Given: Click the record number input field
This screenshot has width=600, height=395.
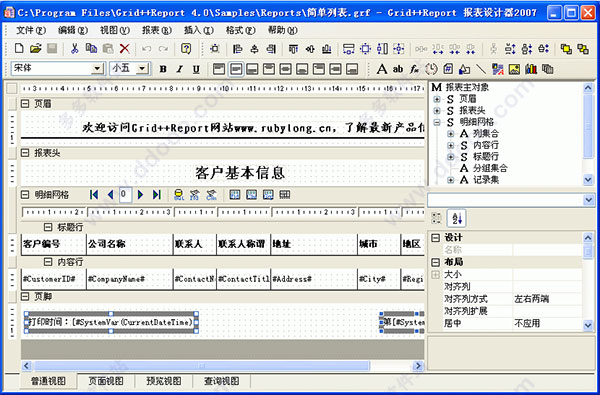Looking at the screenshot, I should point(125,195).
